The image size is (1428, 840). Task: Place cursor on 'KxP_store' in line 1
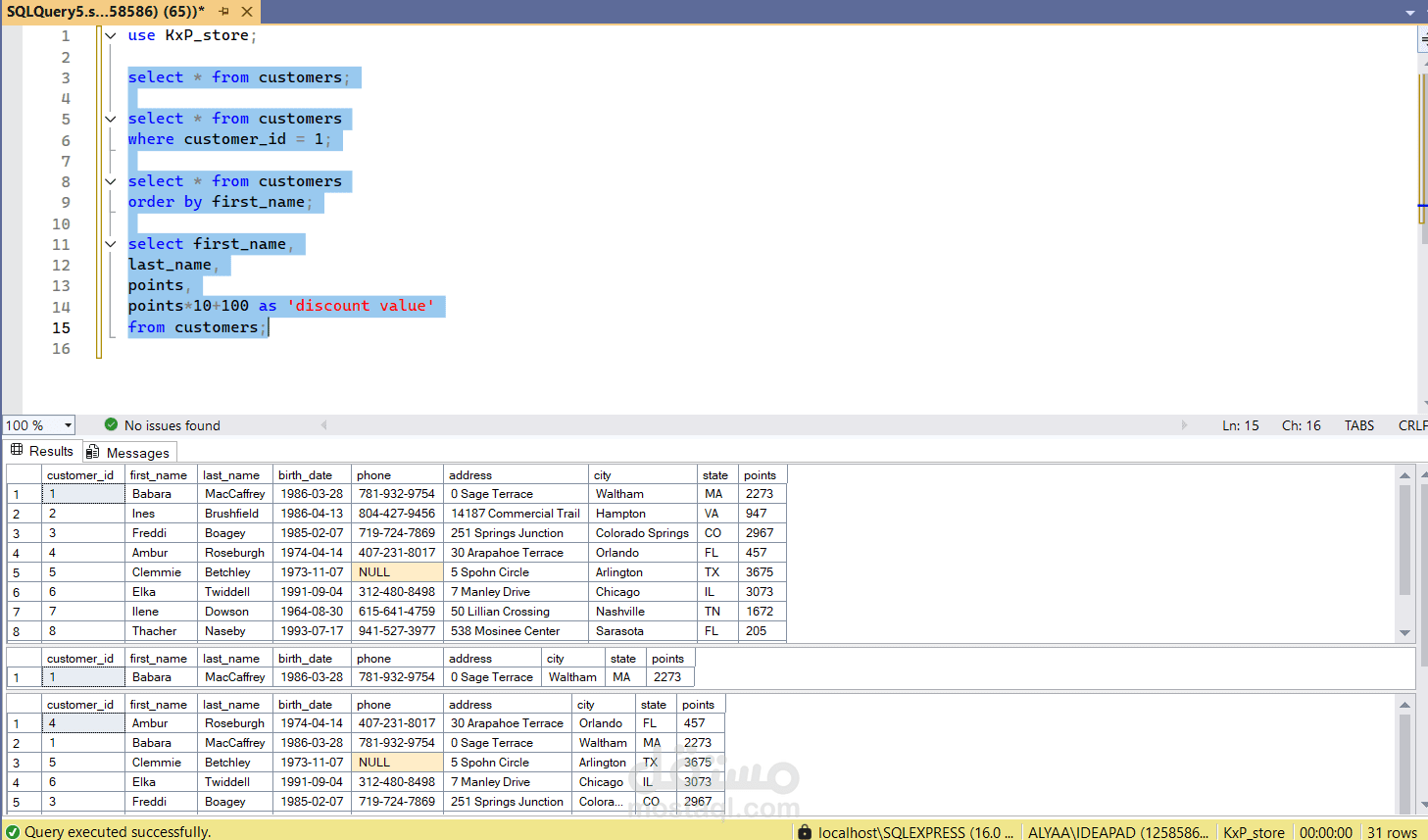(207, 35)
